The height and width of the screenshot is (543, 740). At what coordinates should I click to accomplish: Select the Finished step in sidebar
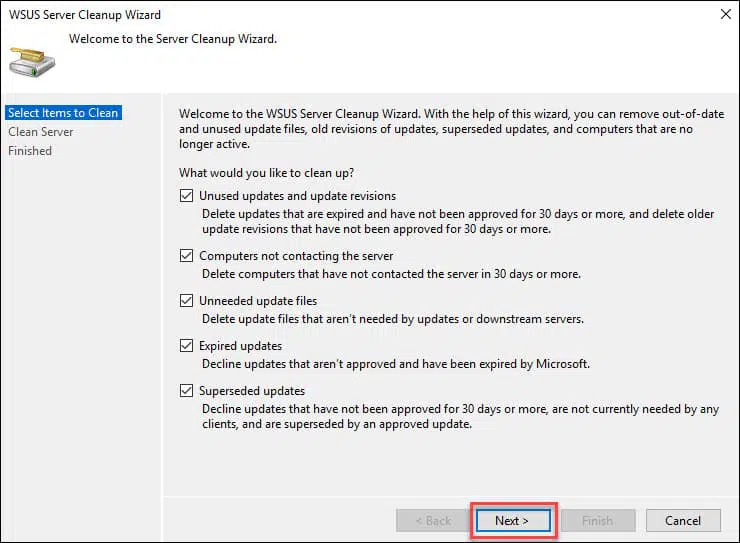click(30, 151)
